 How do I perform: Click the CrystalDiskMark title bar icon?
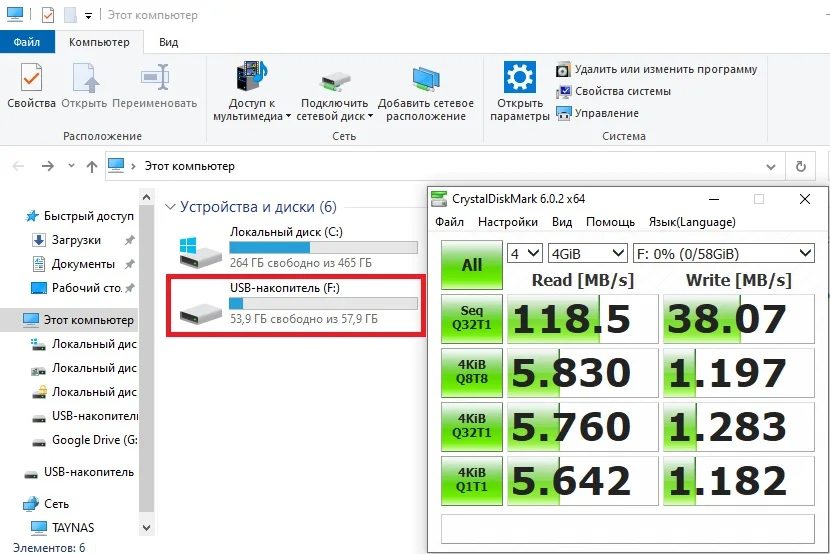tap(439, 199)
